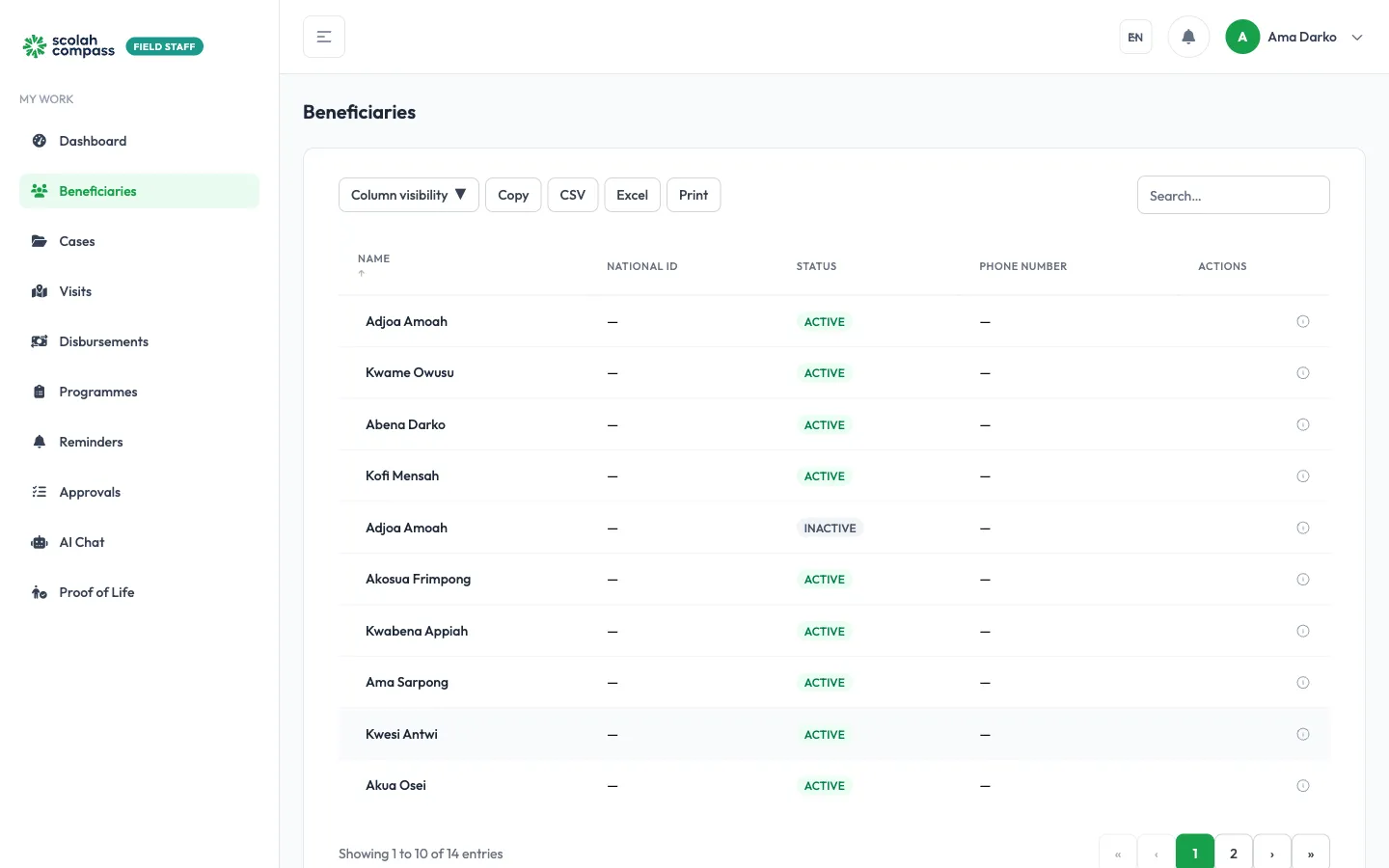The width and height of the screenshot is (1389, 868).
Task: Open the Cases menu item
Action: 139,241
